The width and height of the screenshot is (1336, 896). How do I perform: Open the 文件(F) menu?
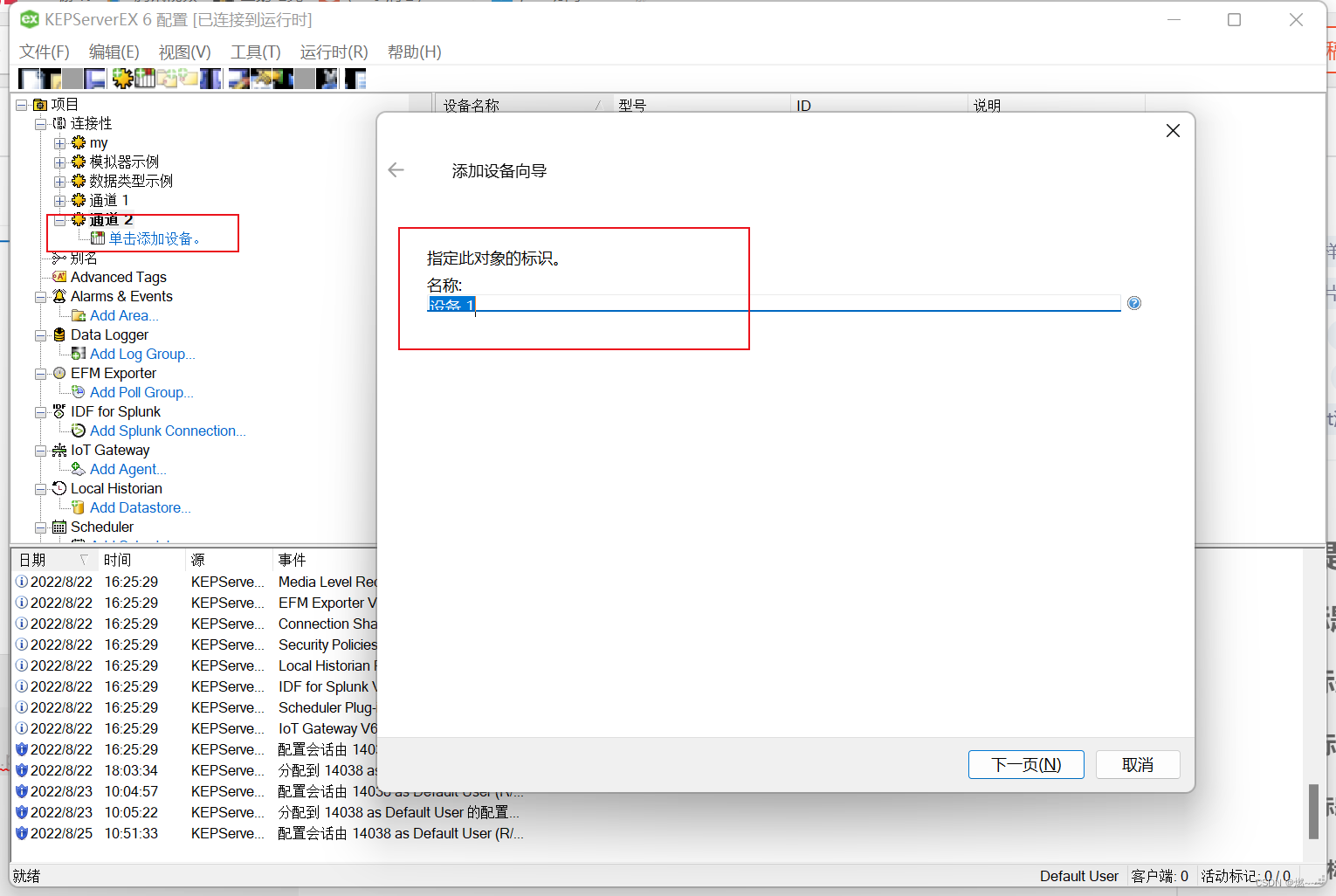(45, 52)
